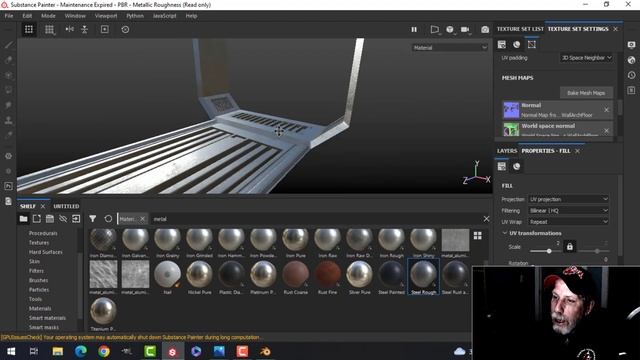Screen dimensions: 640x360
Task: Toggle the shelf hidden-eye visibility icon
Action: (x=63, y=219)
